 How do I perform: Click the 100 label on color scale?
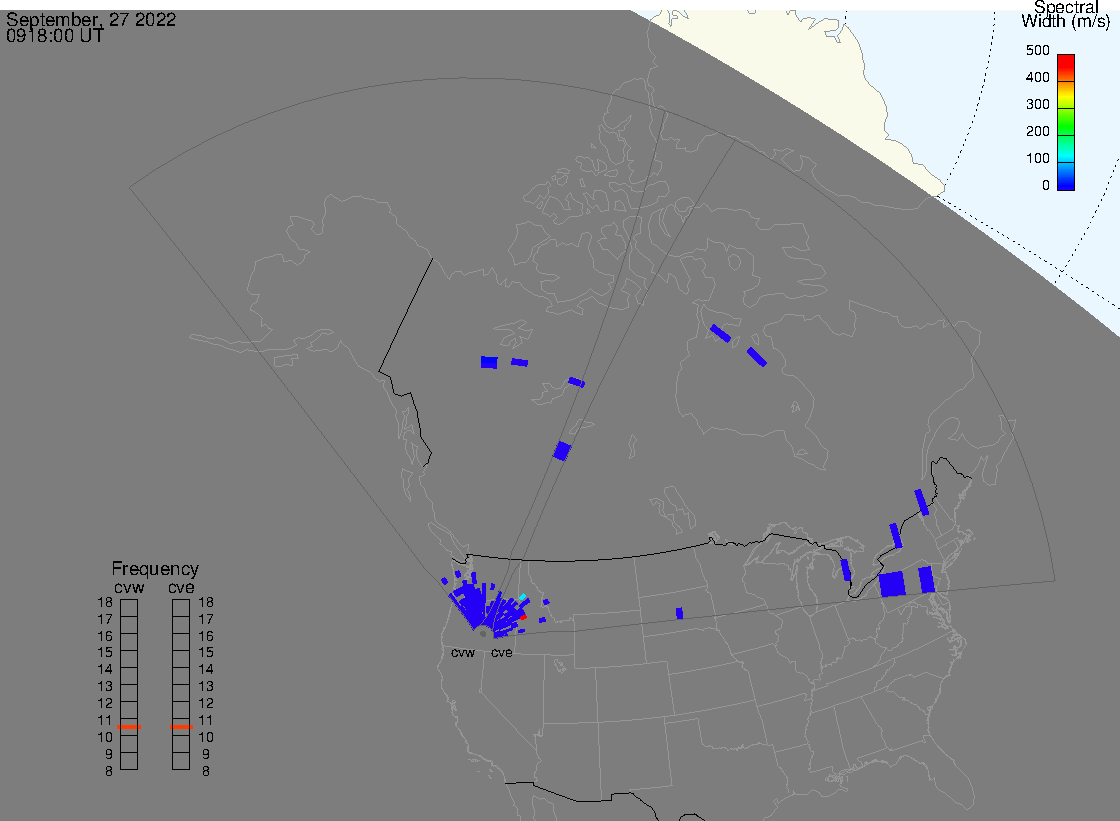[1037, 159]
